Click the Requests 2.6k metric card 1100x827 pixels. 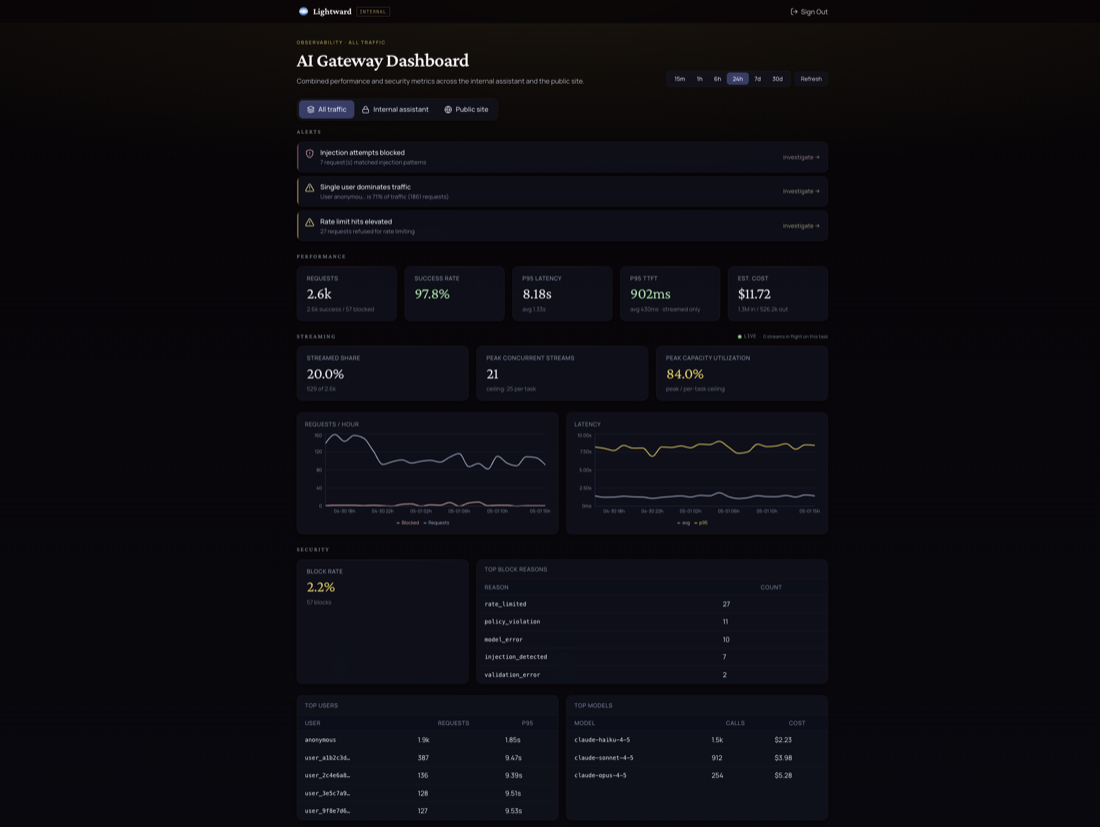pos(347,294)
